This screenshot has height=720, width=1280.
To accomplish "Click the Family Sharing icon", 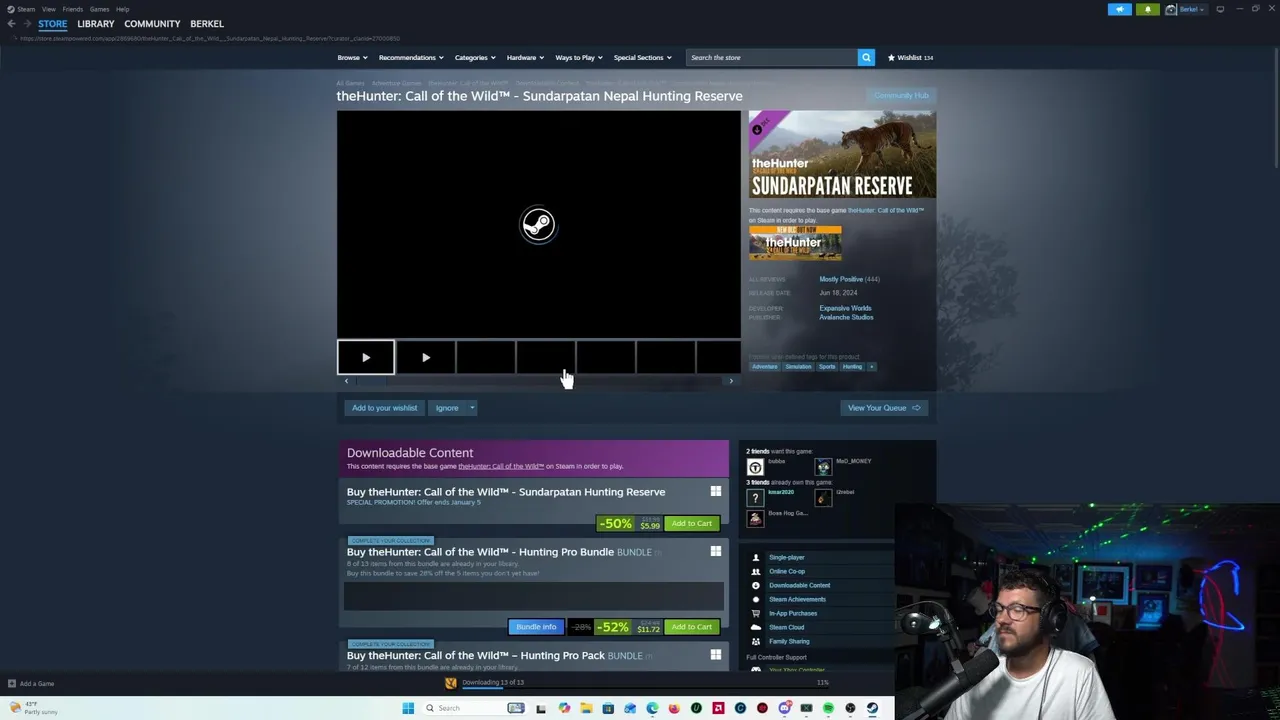I will point(755,641).
